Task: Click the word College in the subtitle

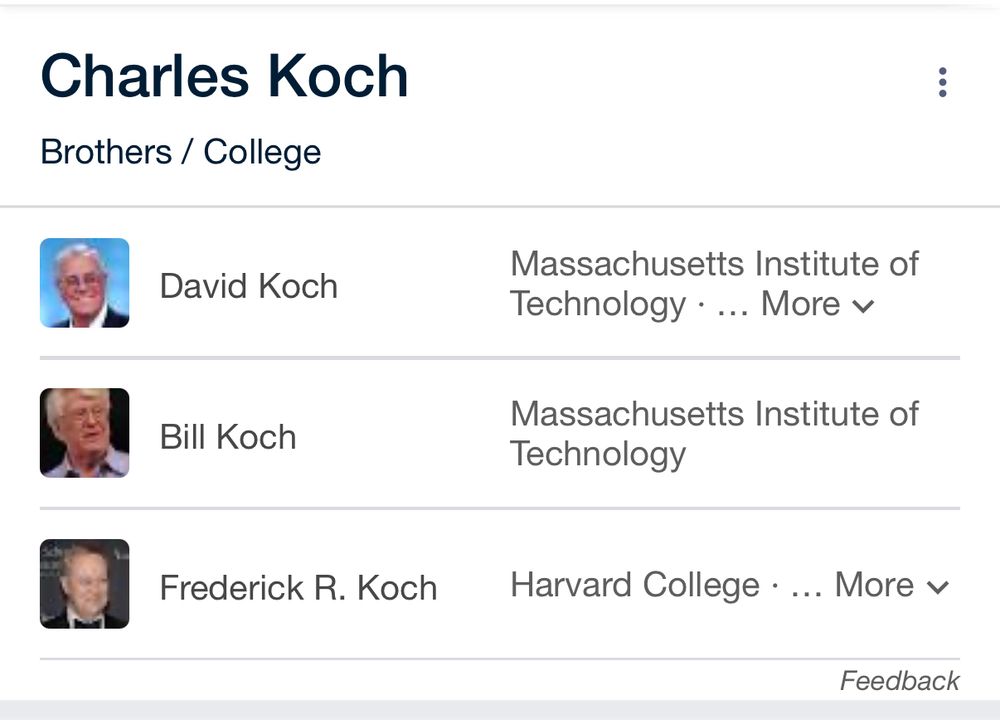Action: coord(262,152)
